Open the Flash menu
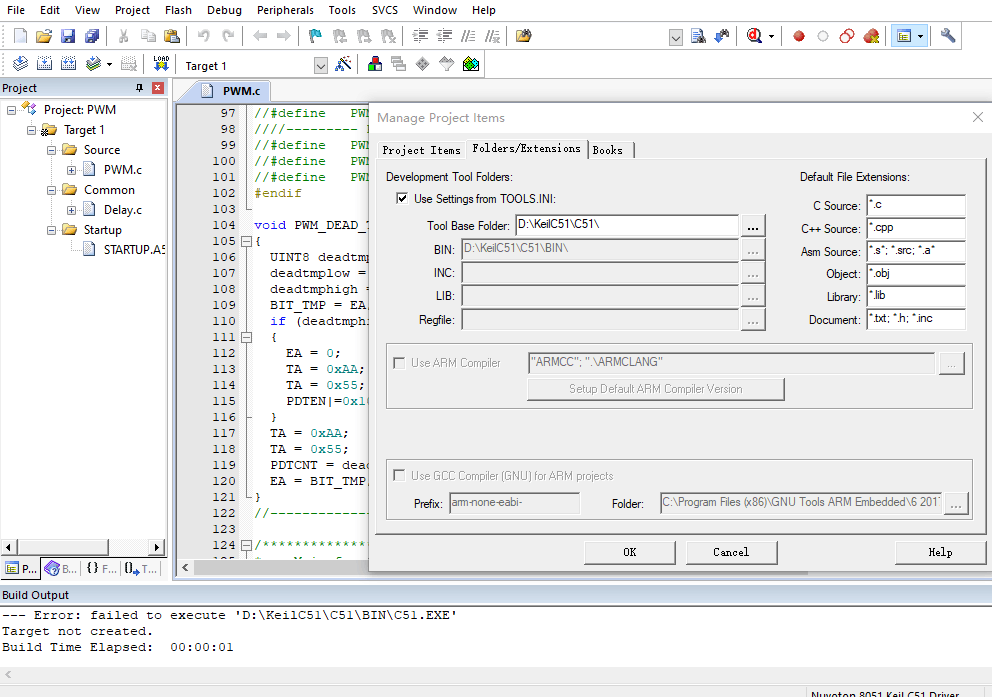This screenshot has width=992, height=697. (x=178, y=10)
